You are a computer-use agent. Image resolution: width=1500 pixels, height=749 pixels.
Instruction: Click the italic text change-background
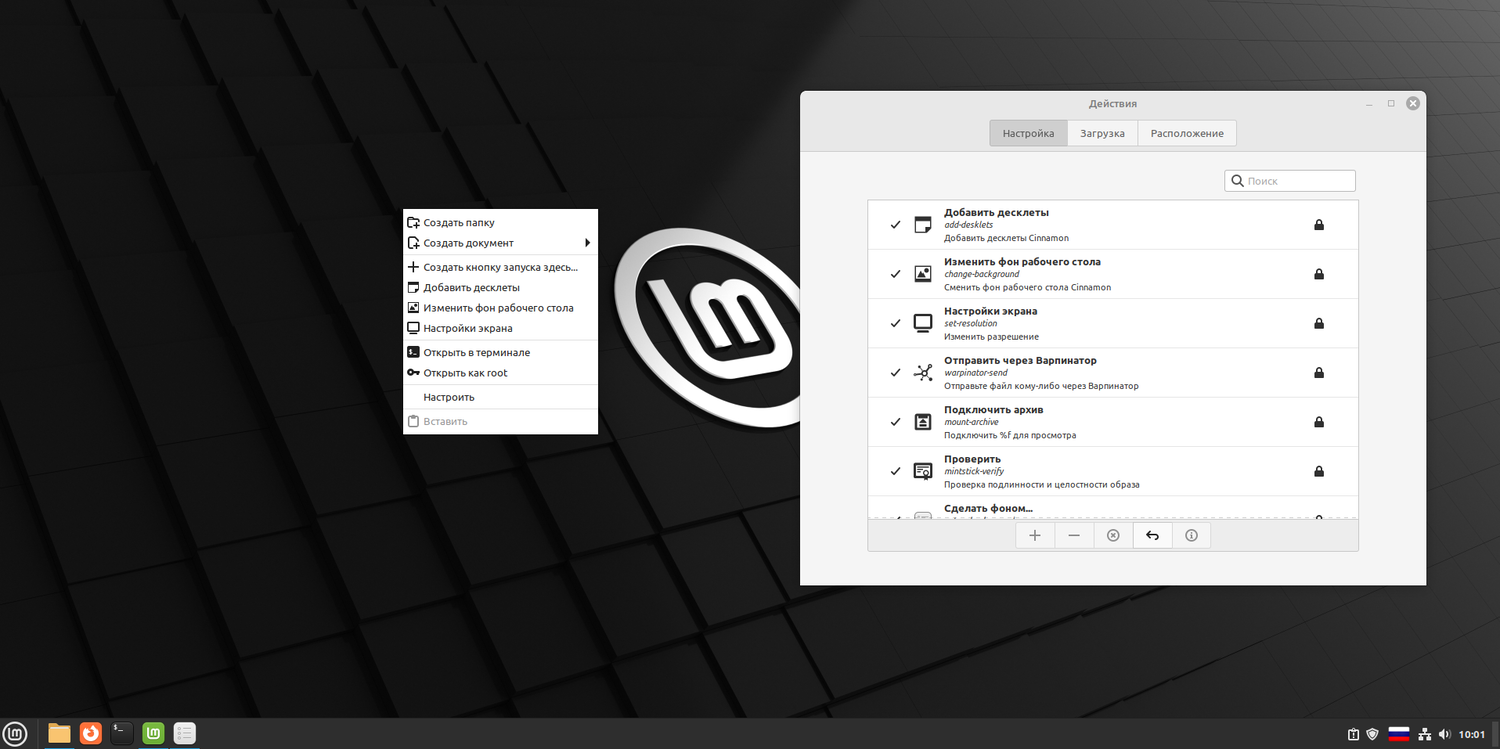click(x=982, y=274)
